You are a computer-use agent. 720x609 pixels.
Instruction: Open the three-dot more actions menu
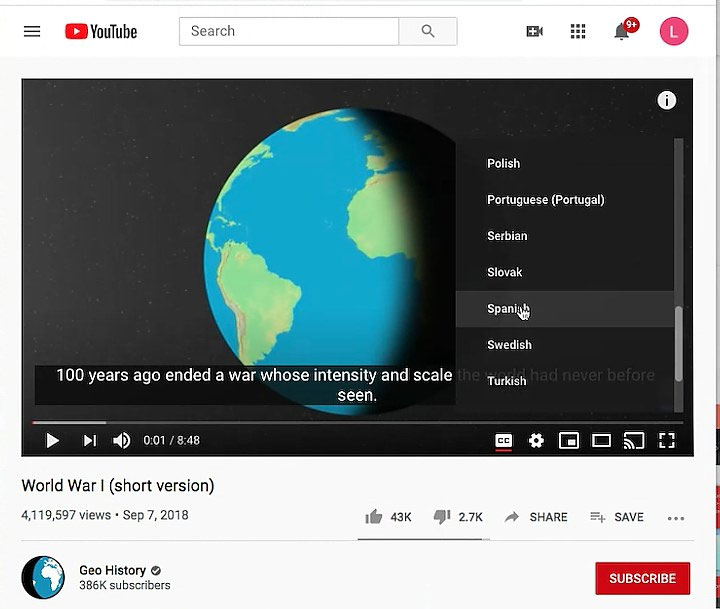click(675, 518)
